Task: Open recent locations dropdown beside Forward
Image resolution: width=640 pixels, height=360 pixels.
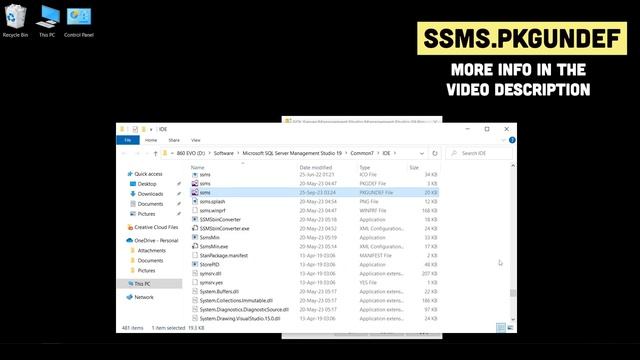Action: (x=147, y=153)
